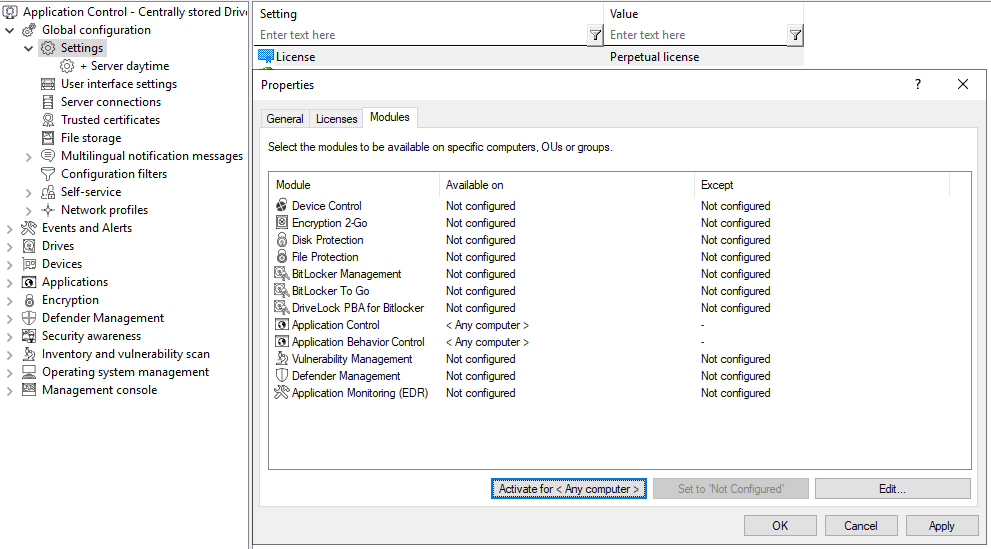Collapse the Global configuration tree node

(10, 30)
